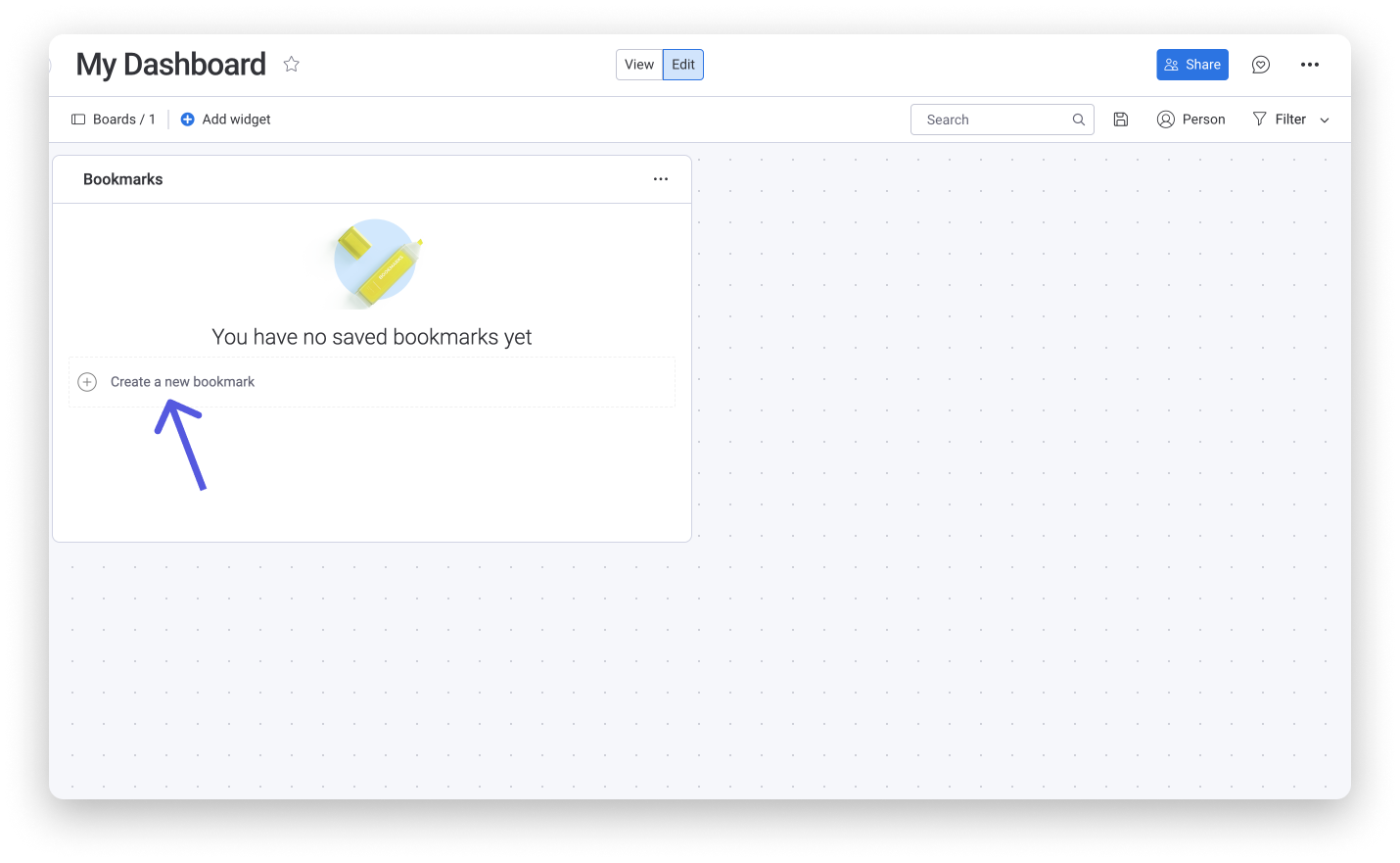The width and height of the screenshot is (1400, 863).
Task: Star My Dashboard as favorite
Action: point(291,65)
